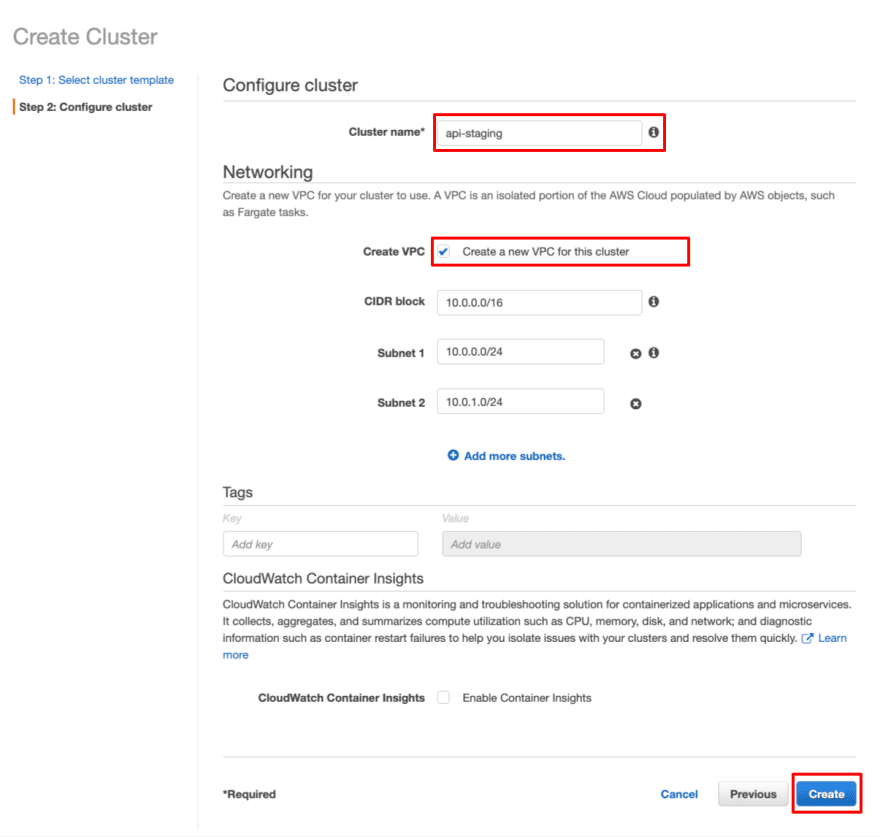Image resolution: width=880 pixels, height=837 pixels.
Task: Click the info icon beside Subnet 1
Action: pos(653,353)
